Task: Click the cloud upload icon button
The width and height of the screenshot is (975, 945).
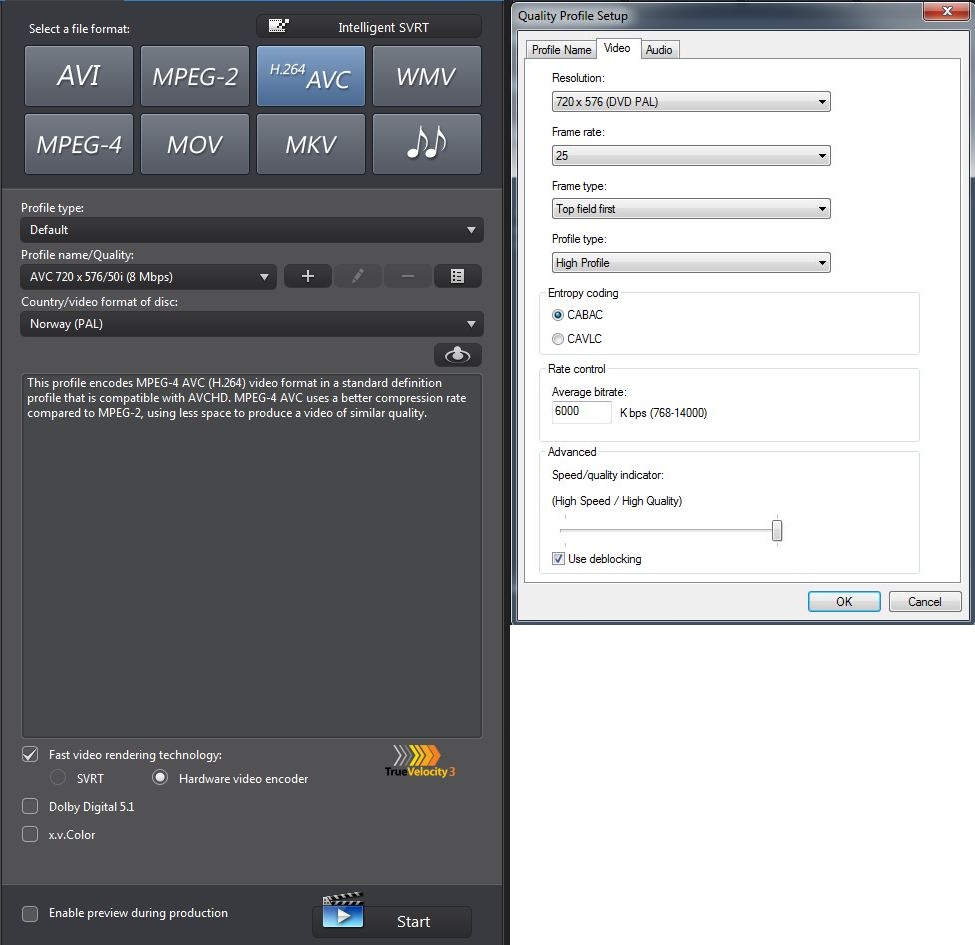Action: [x=458, y=355]
